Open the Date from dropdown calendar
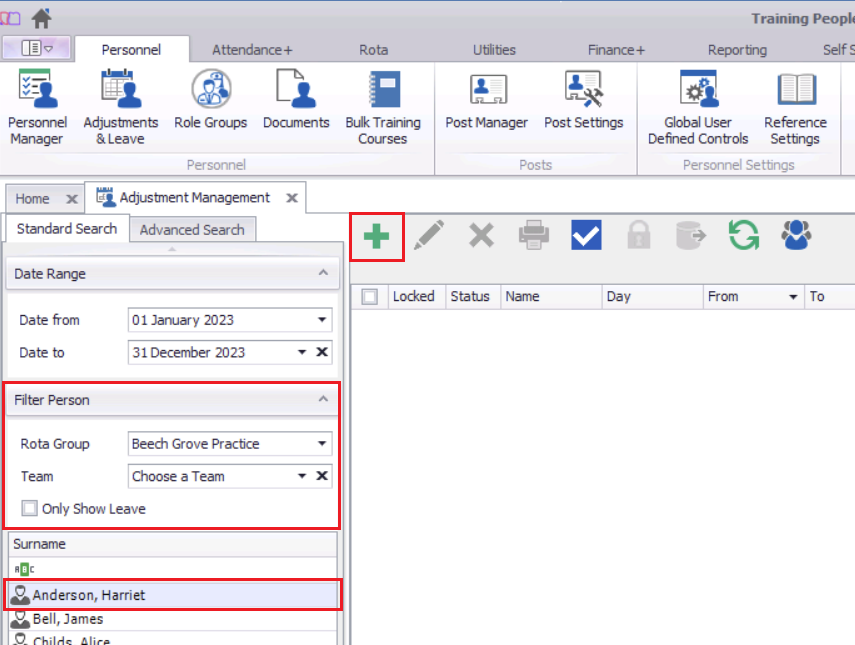 322,320
